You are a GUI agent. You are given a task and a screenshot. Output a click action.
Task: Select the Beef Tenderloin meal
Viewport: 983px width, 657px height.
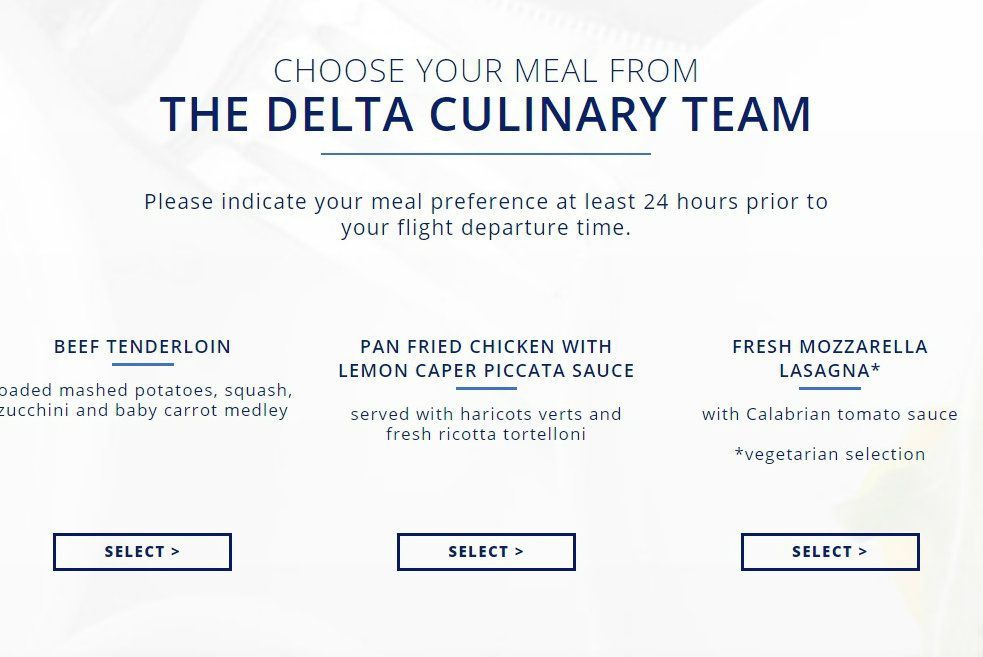pyautogui.click(x=142, y=552)
